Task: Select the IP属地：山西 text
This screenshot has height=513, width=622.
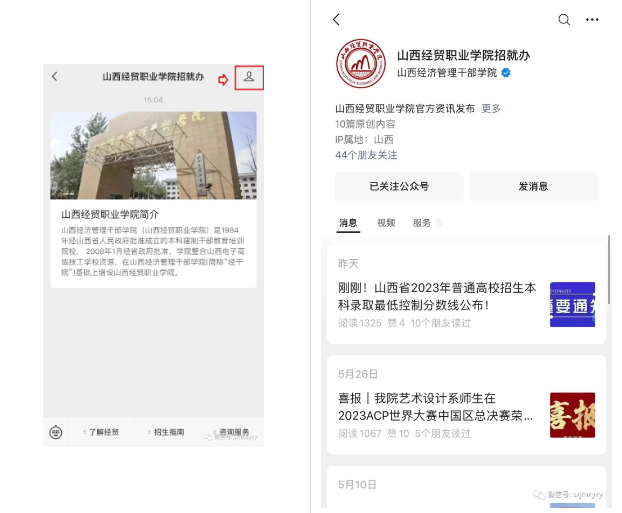Action: click(x=364, y=140)
